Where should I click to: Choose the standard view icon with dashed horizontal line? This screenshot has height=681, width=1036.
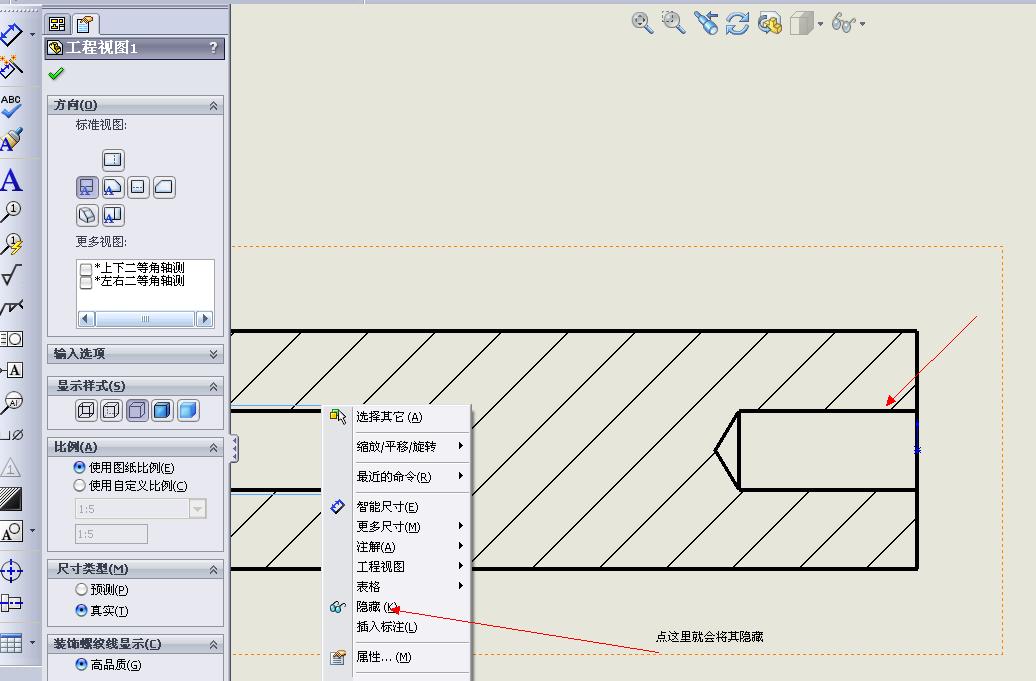138,188
